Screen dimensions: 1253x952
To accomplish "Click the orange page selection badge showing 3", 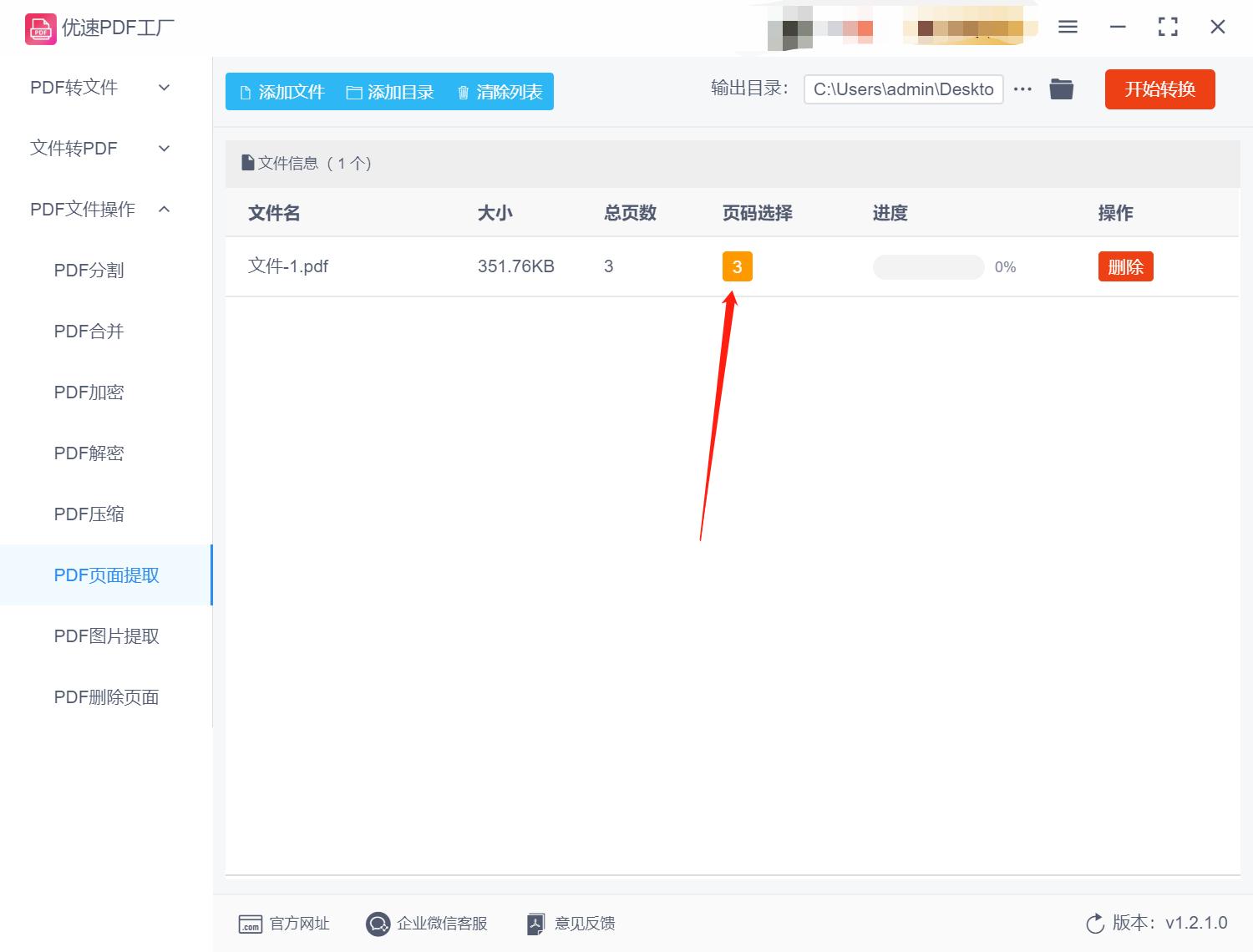I will tap(736, 266).
